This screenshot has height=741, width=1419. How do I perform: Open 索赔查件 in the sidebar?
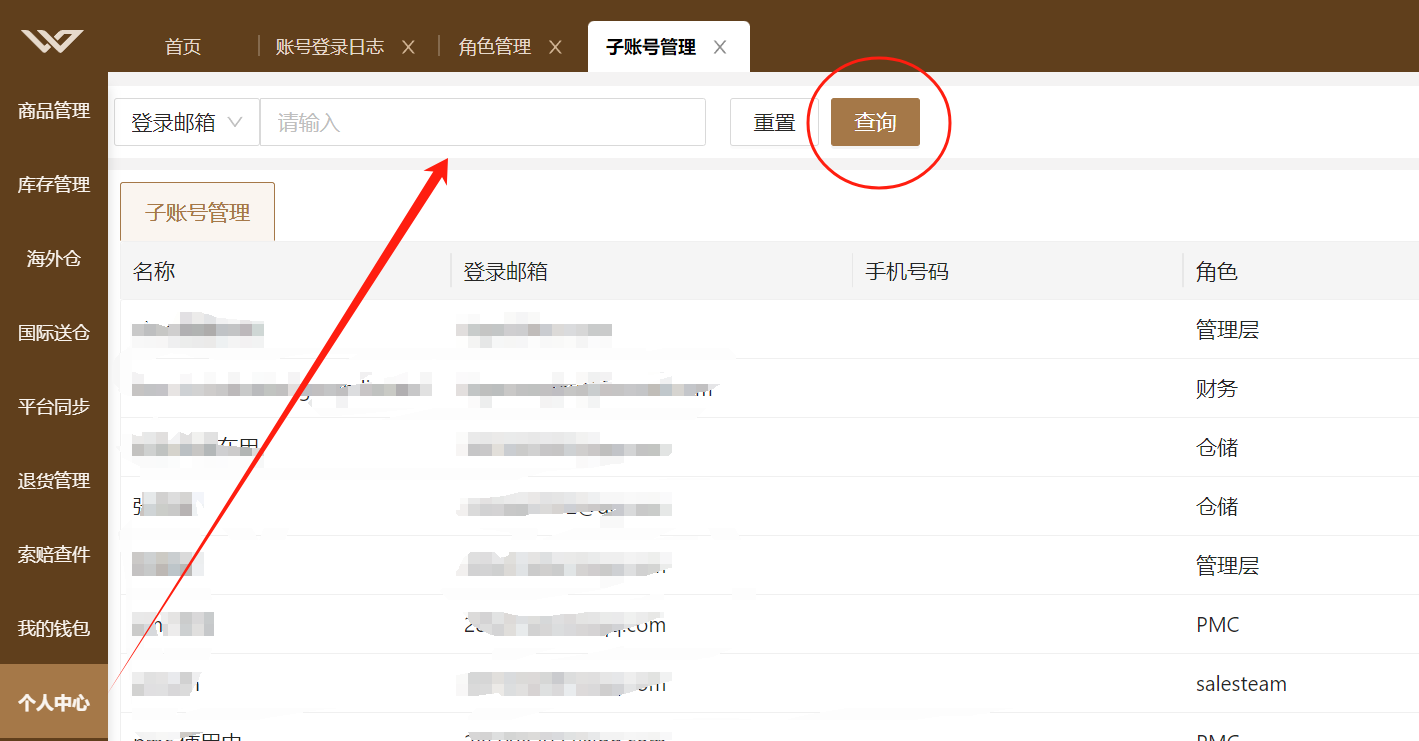(x=54, y=555)
